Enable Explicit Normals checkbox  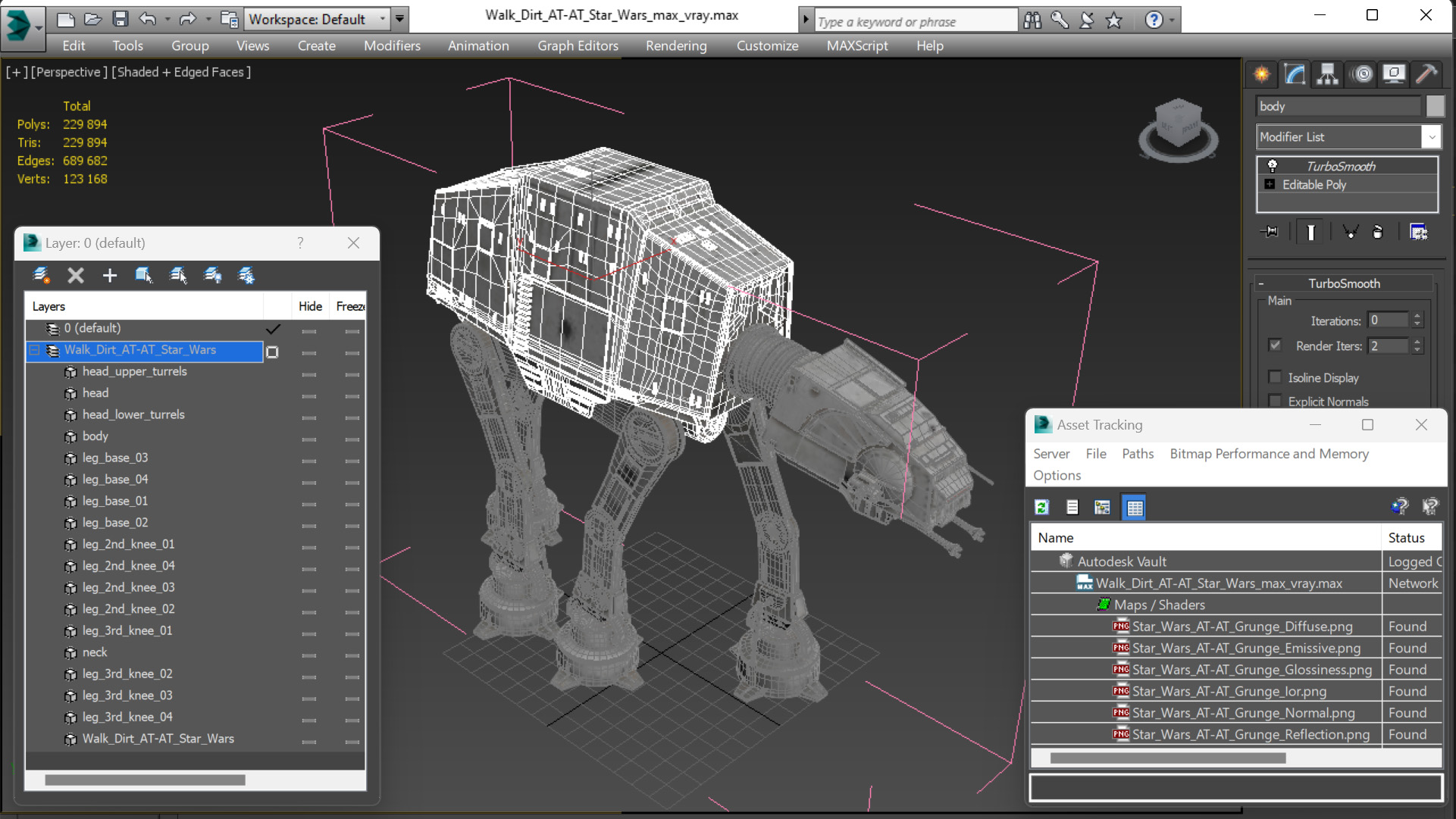point(1275,401)
